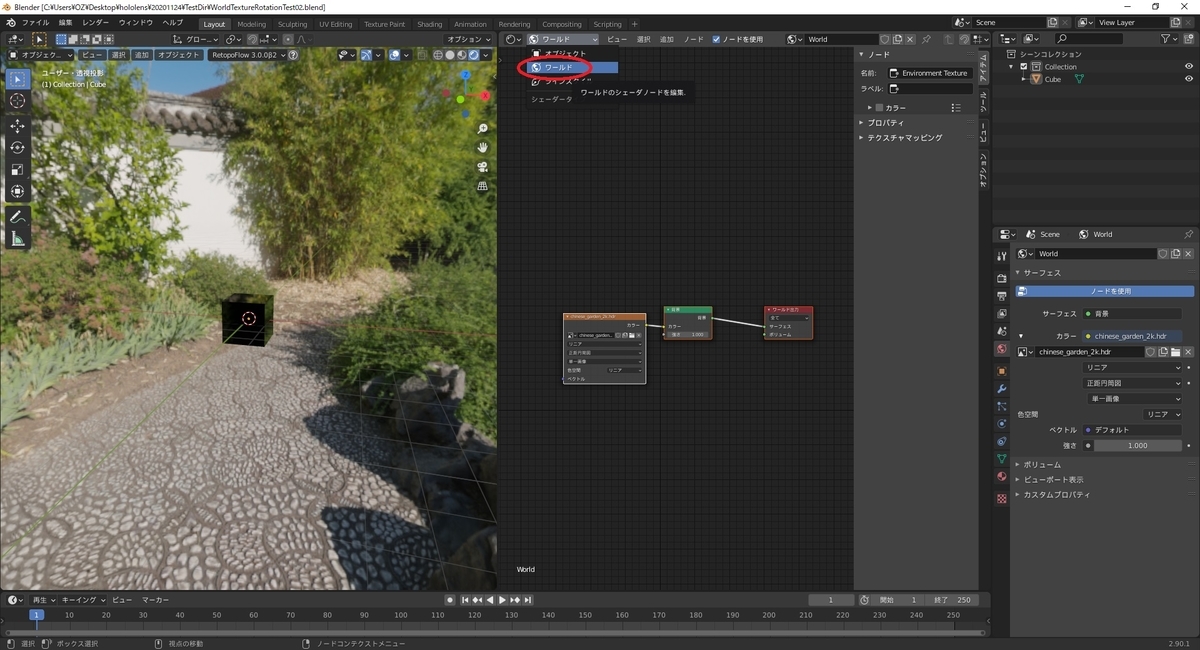Select the Move tool

tap(18, 126)
